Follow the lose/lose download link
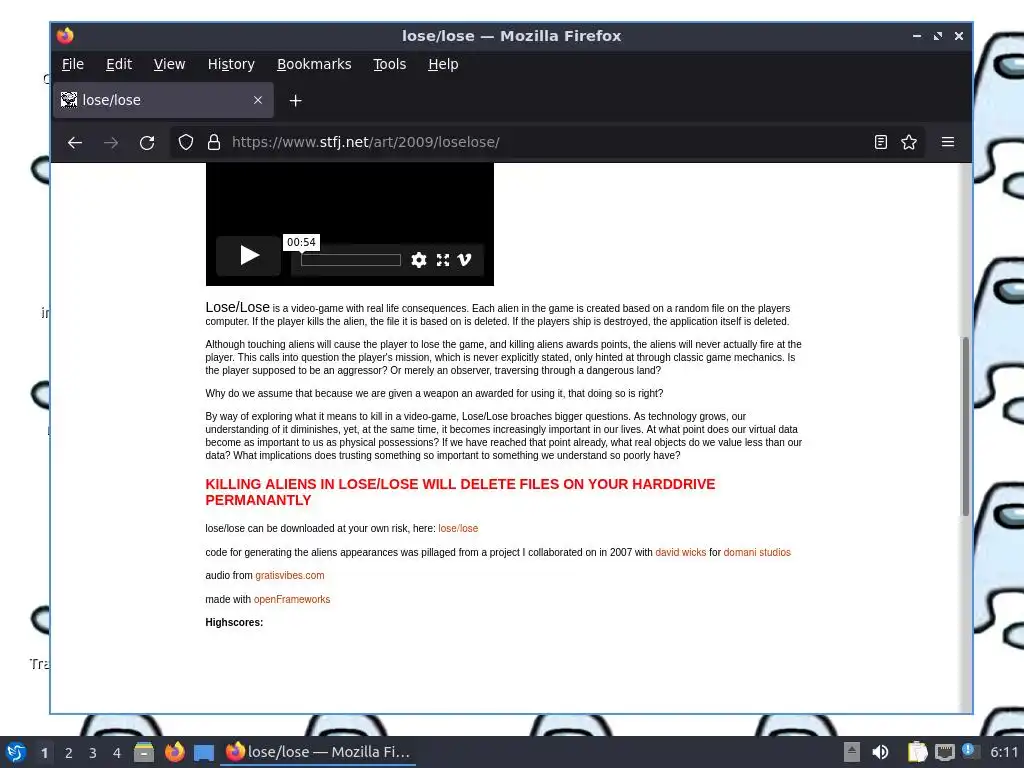This screenshot has width=1024, height=768. pos(458,528)
